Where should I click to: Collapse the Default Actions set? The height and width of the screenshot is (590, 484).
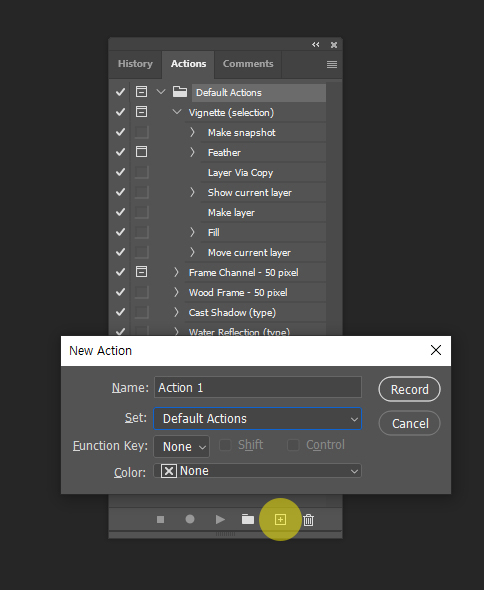pyautogui.click(x=161, y=91)
